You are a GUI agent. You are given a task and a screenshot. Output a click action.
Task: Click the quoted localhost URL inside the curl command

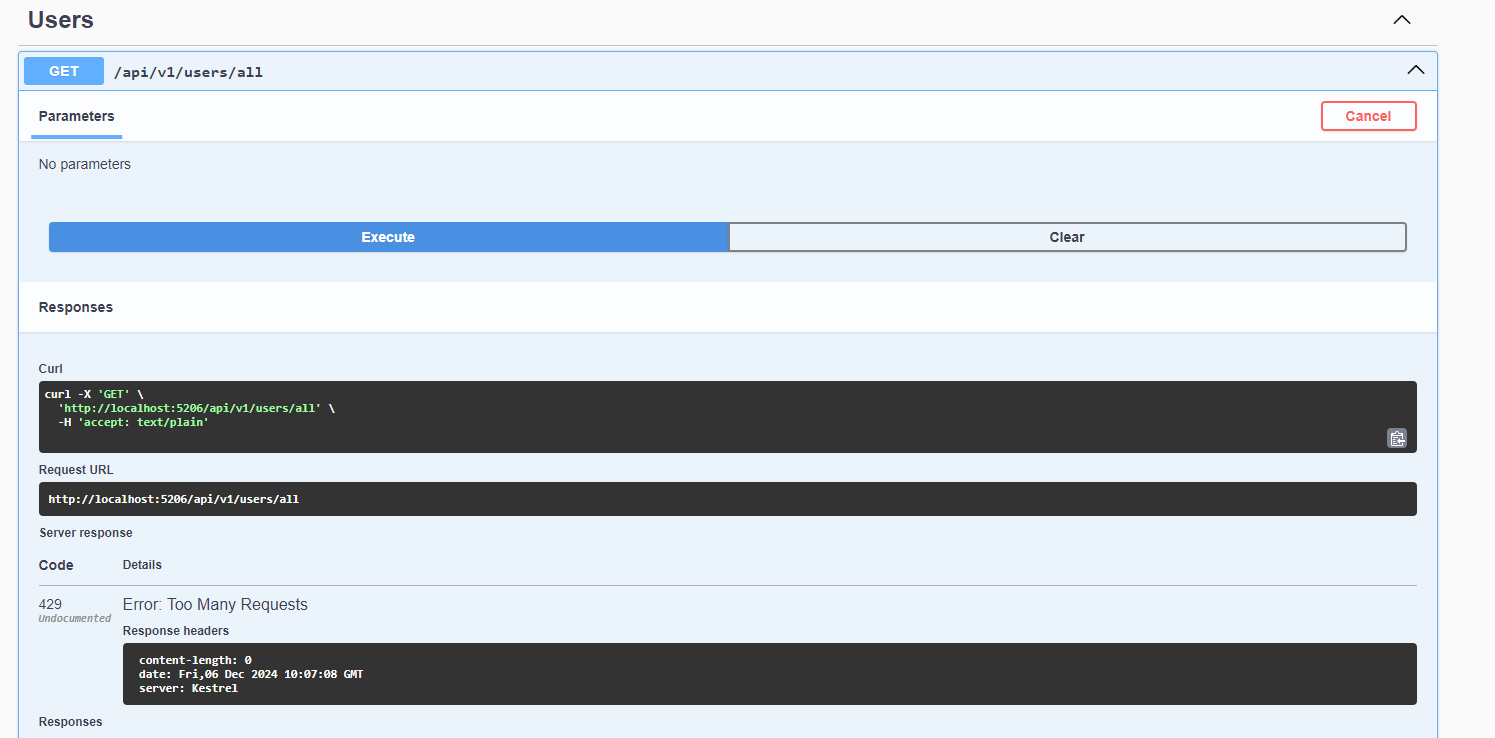190,408
